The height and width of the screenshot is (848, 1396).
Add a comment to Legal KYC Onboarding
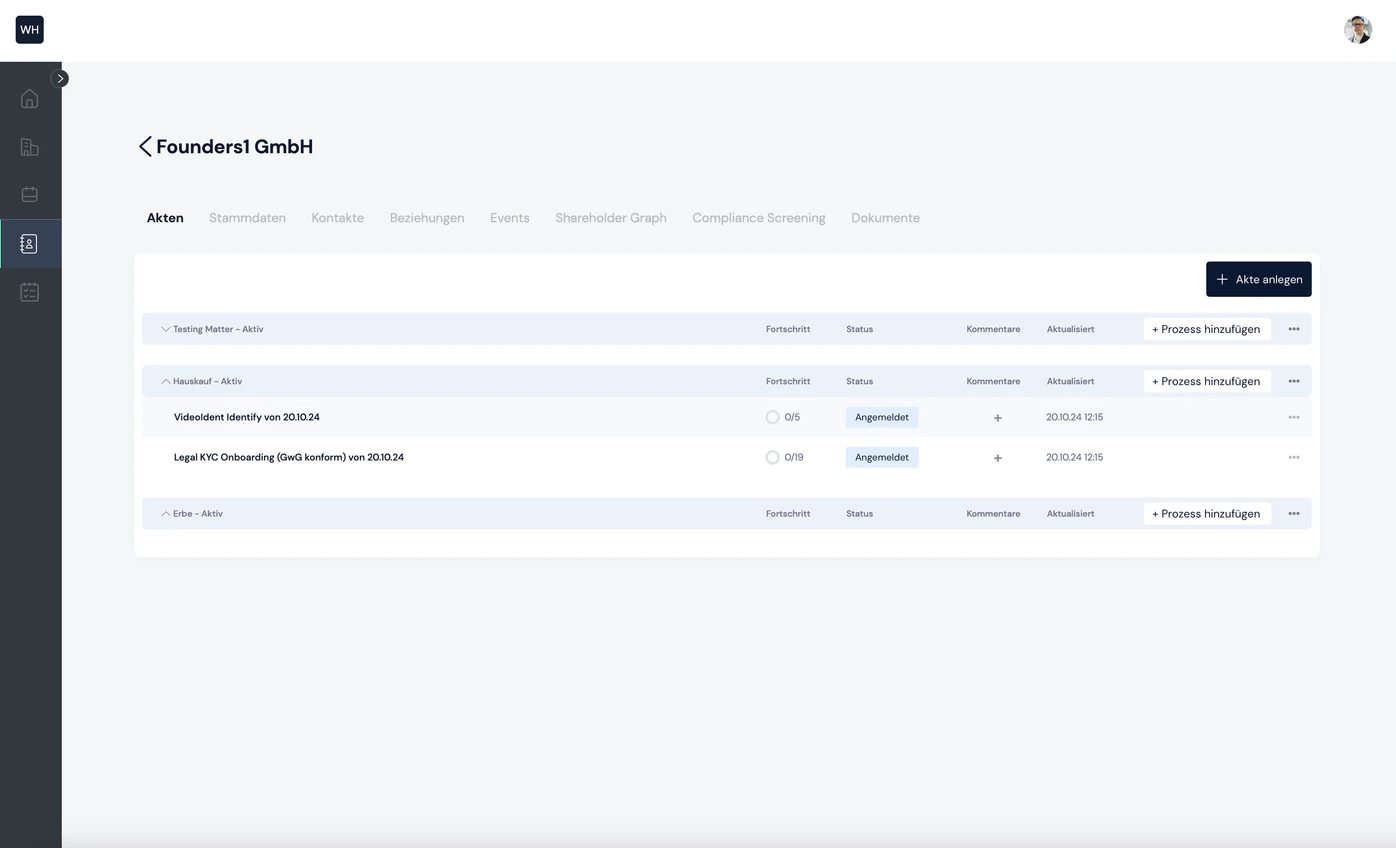tap(997, 457)
